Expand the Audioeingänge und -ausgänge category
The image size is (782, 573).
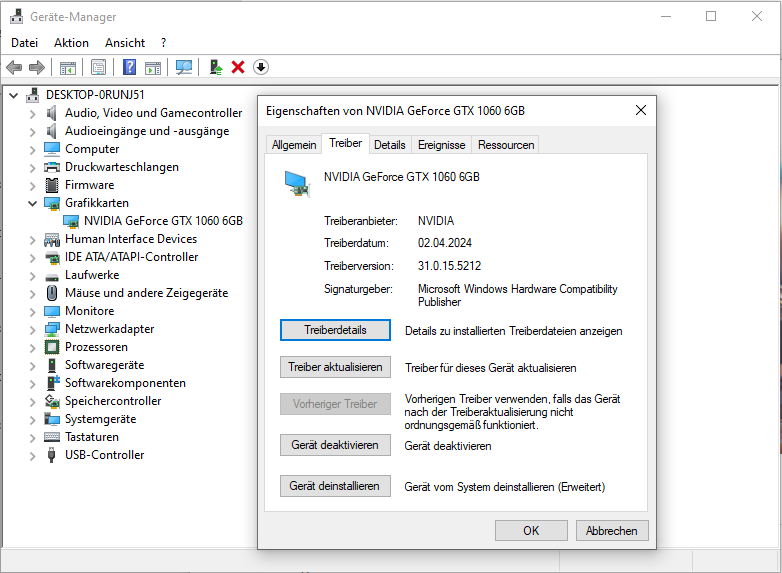[x=32, y=132]
